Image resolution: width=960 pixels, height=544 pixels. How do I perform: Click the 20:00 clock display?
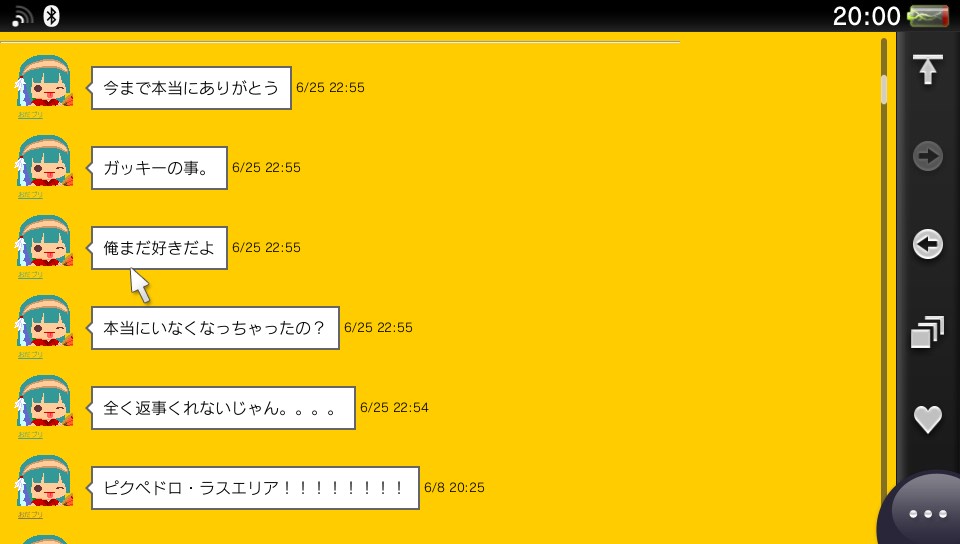click(866, 16)
